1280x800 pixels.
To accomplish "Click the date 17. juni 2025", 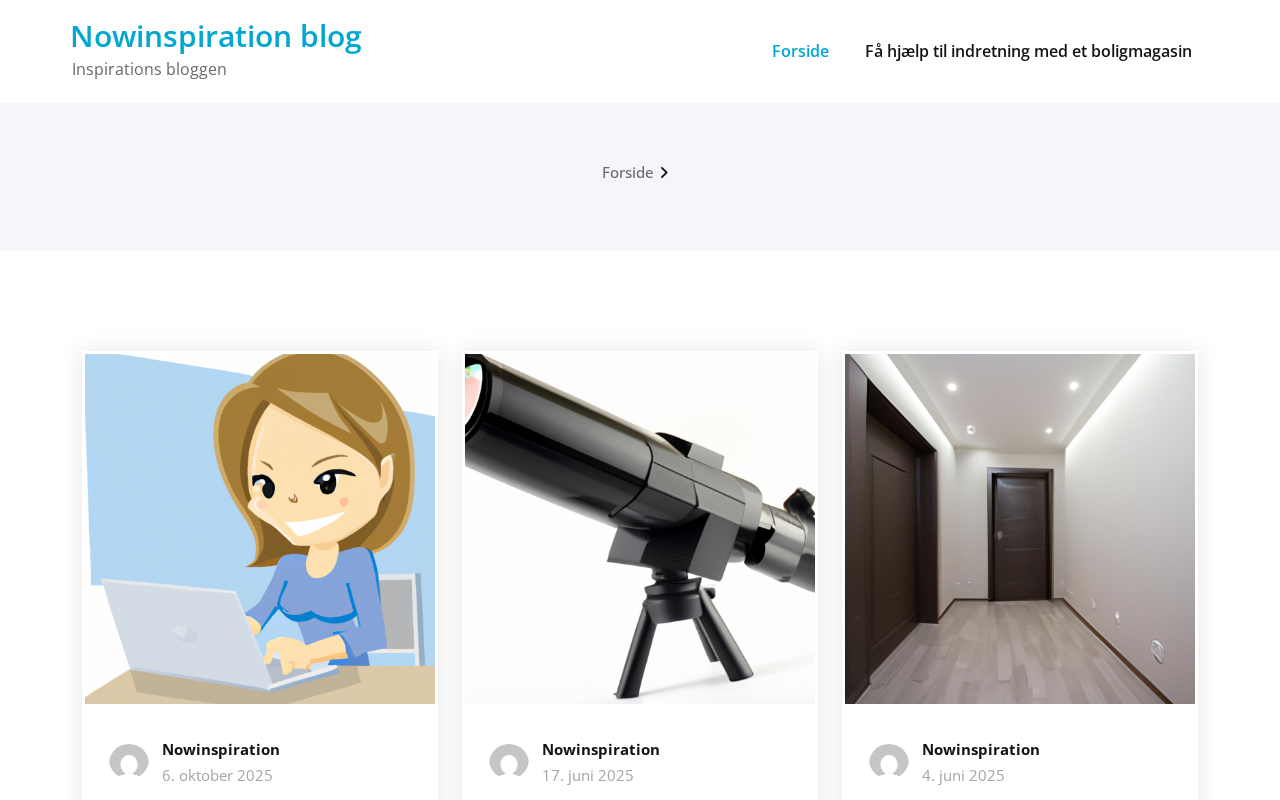I will pyautogui.click(x=588, y=775).
